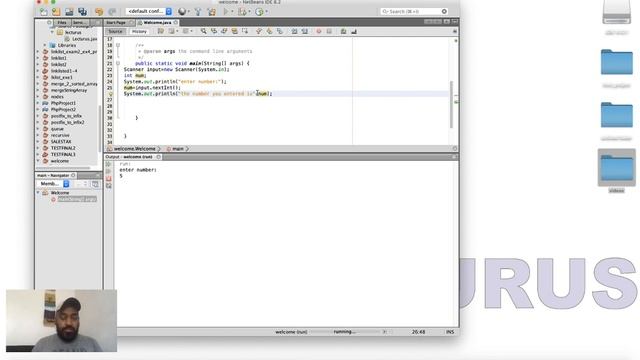Click the Re-run green arrows icon in Output
This screenshot has width=640, height=360.
(x=109, y=164)
